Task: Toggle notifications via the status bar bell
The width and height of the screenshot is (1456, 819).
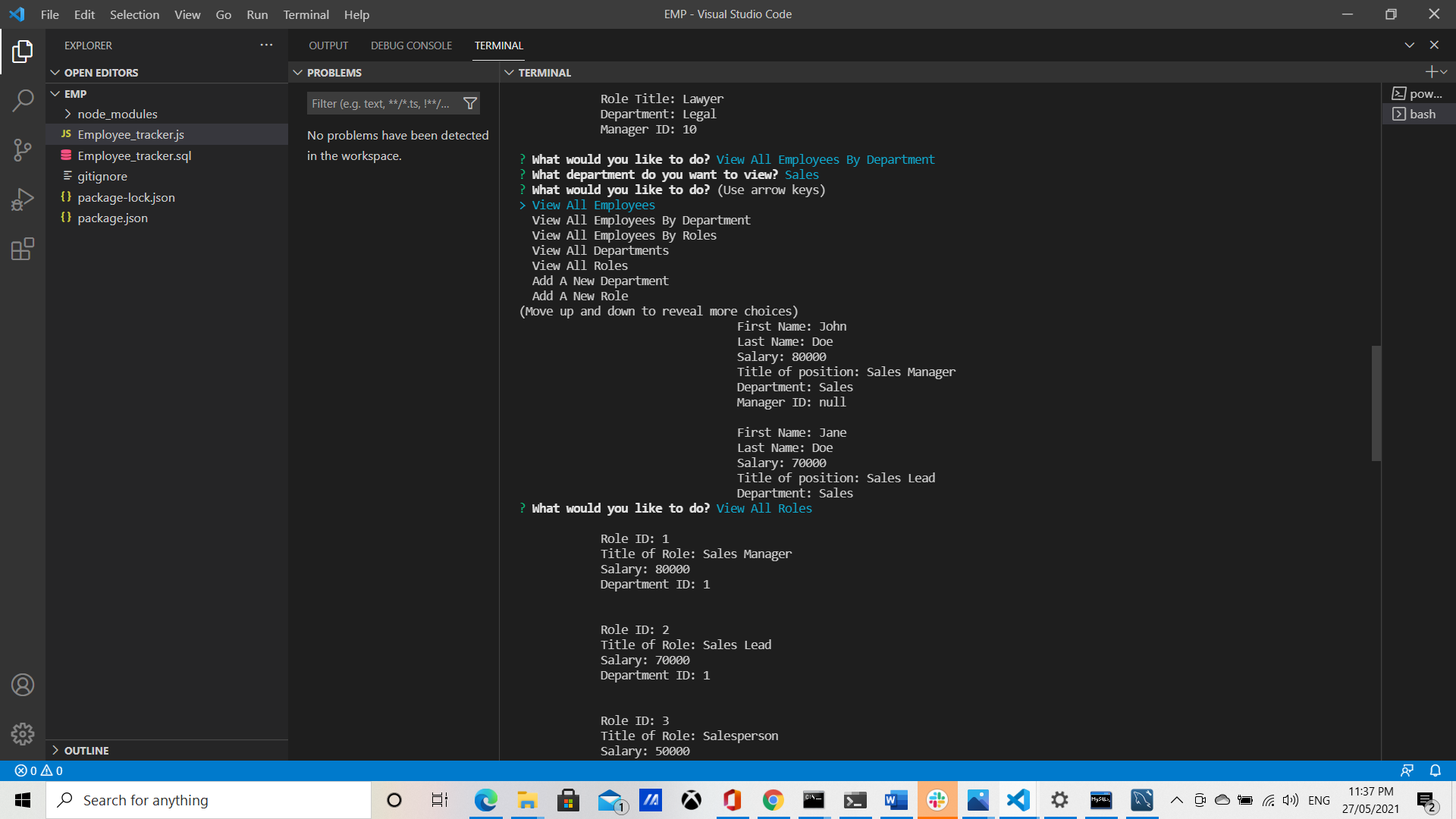Action: [x=1436, y=770]
